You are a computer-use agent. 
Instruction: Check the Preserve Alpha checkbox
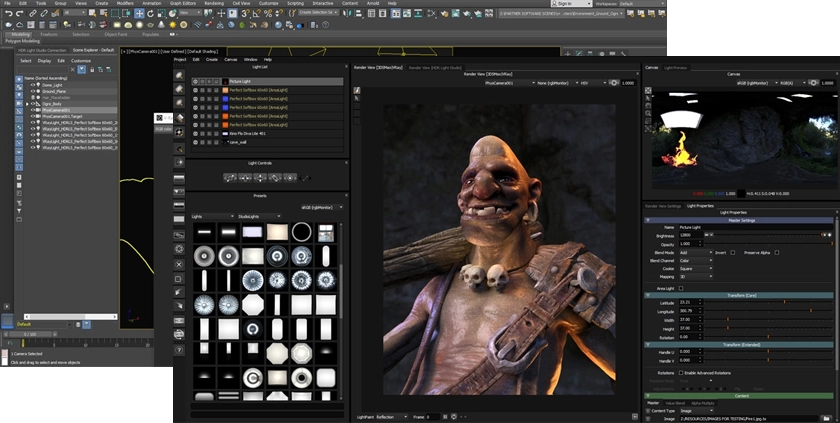click(777, 253)
